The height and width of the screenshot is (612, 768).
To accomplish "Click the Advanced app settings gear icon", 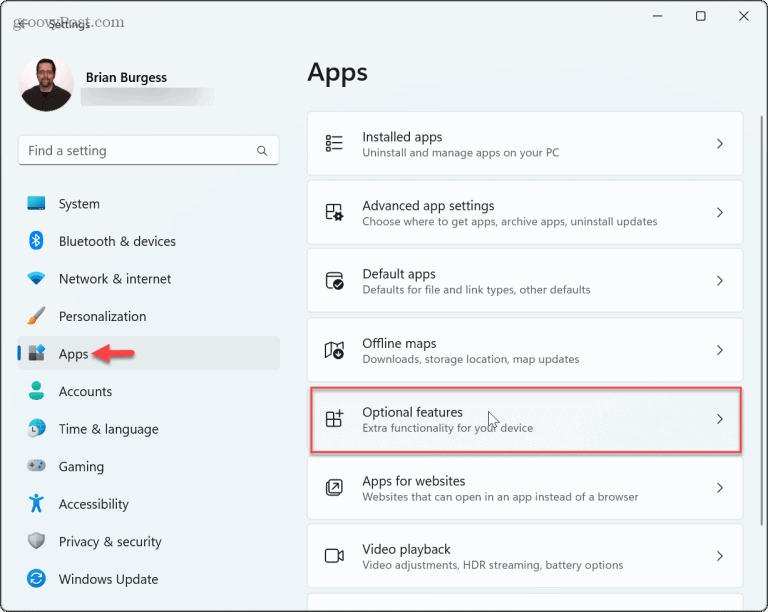I will [334, 212].
